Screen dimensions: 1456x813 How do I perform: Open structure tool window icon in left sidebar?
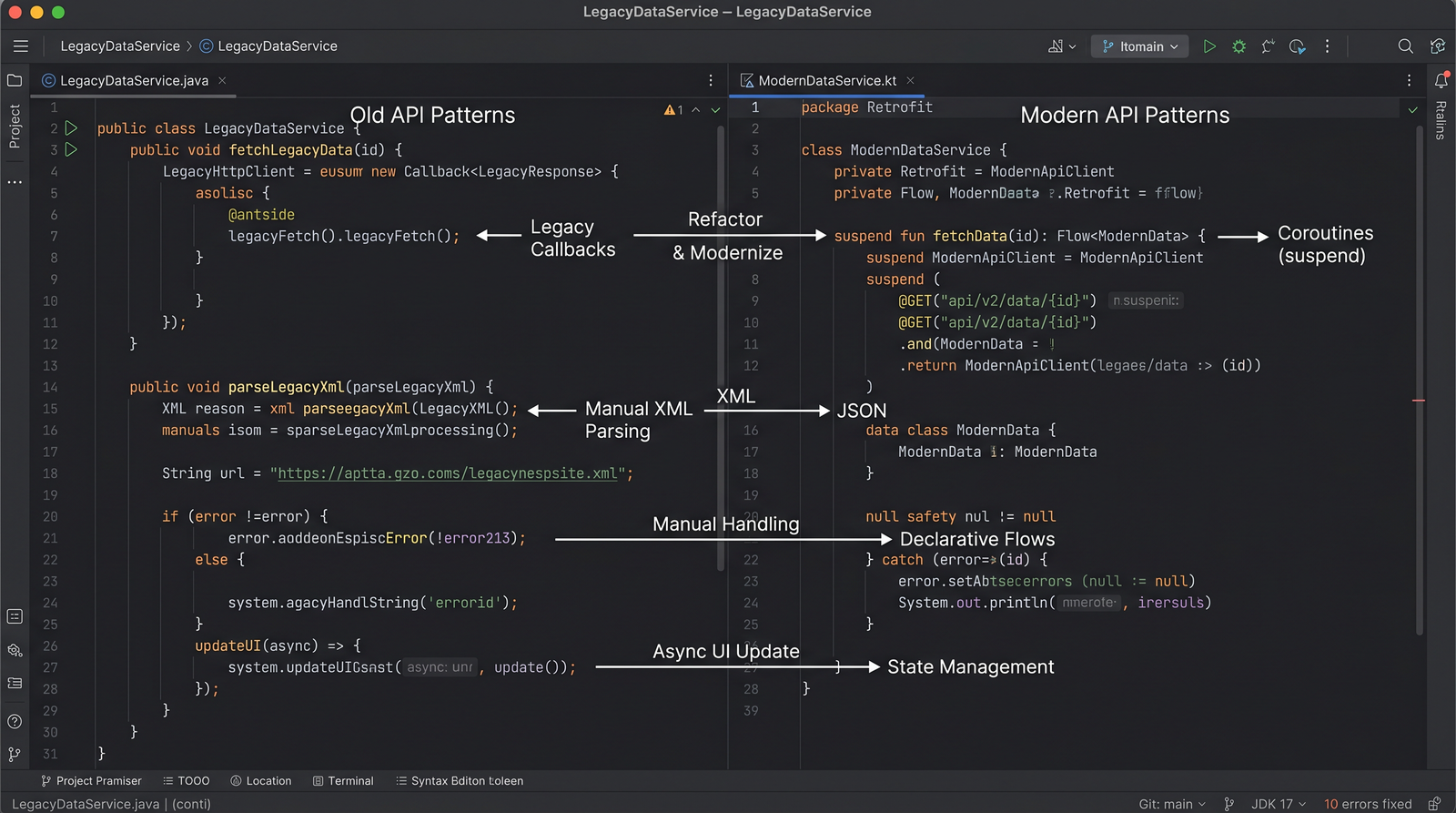pos(15,616)
